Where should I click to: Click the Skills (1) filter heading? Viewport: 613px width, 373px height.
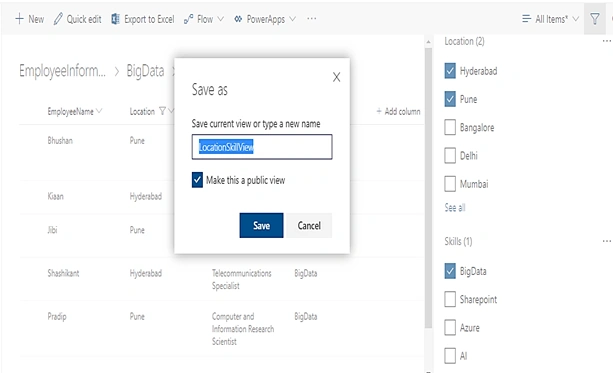[x=458, y=241]
